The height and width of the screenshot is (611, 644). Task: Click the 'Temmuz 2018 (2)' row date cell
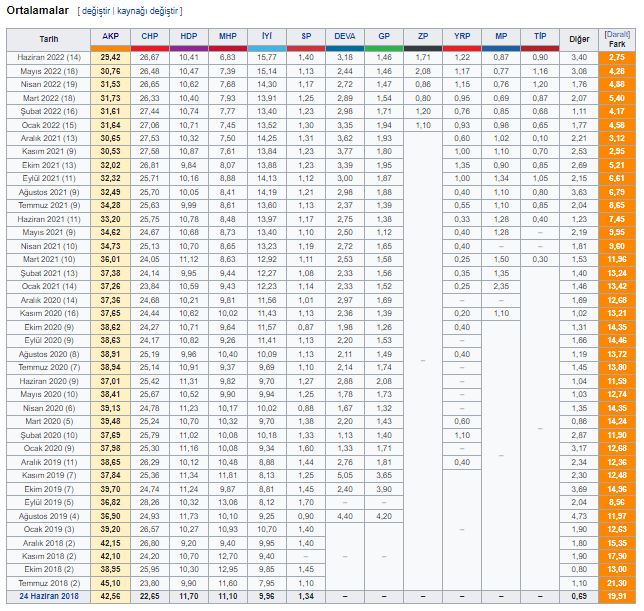tap(48, 582)
